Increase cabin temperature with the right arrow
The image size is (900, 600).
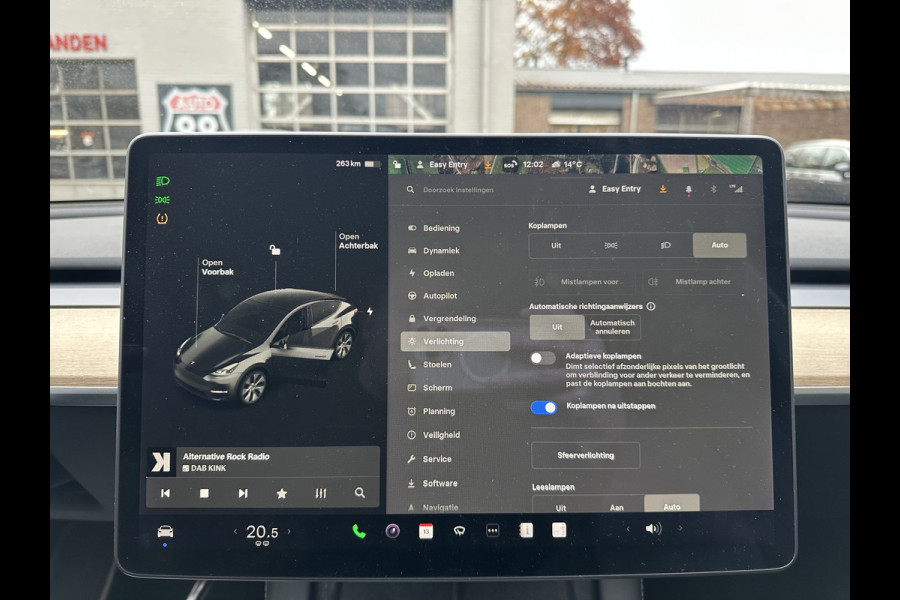289,532
